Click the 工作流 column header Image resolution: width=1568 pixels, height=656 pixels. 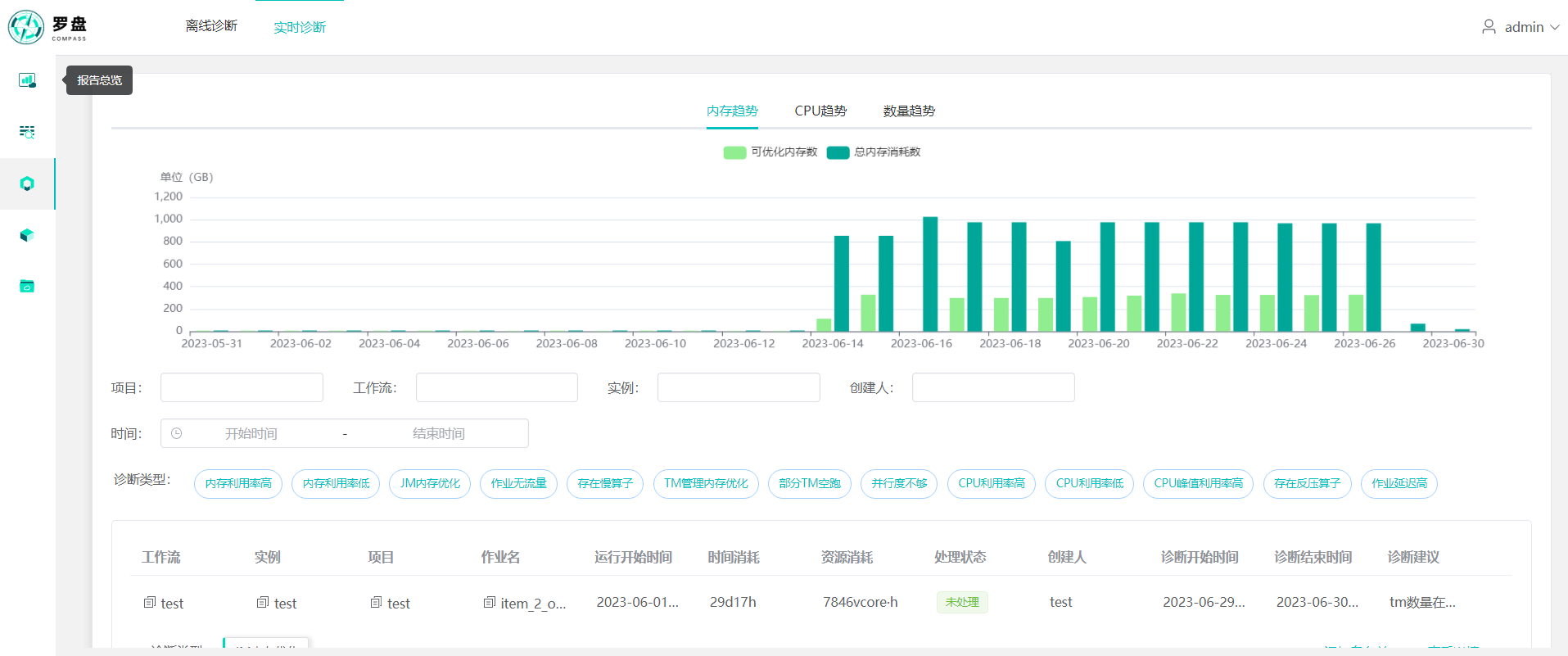160,557
